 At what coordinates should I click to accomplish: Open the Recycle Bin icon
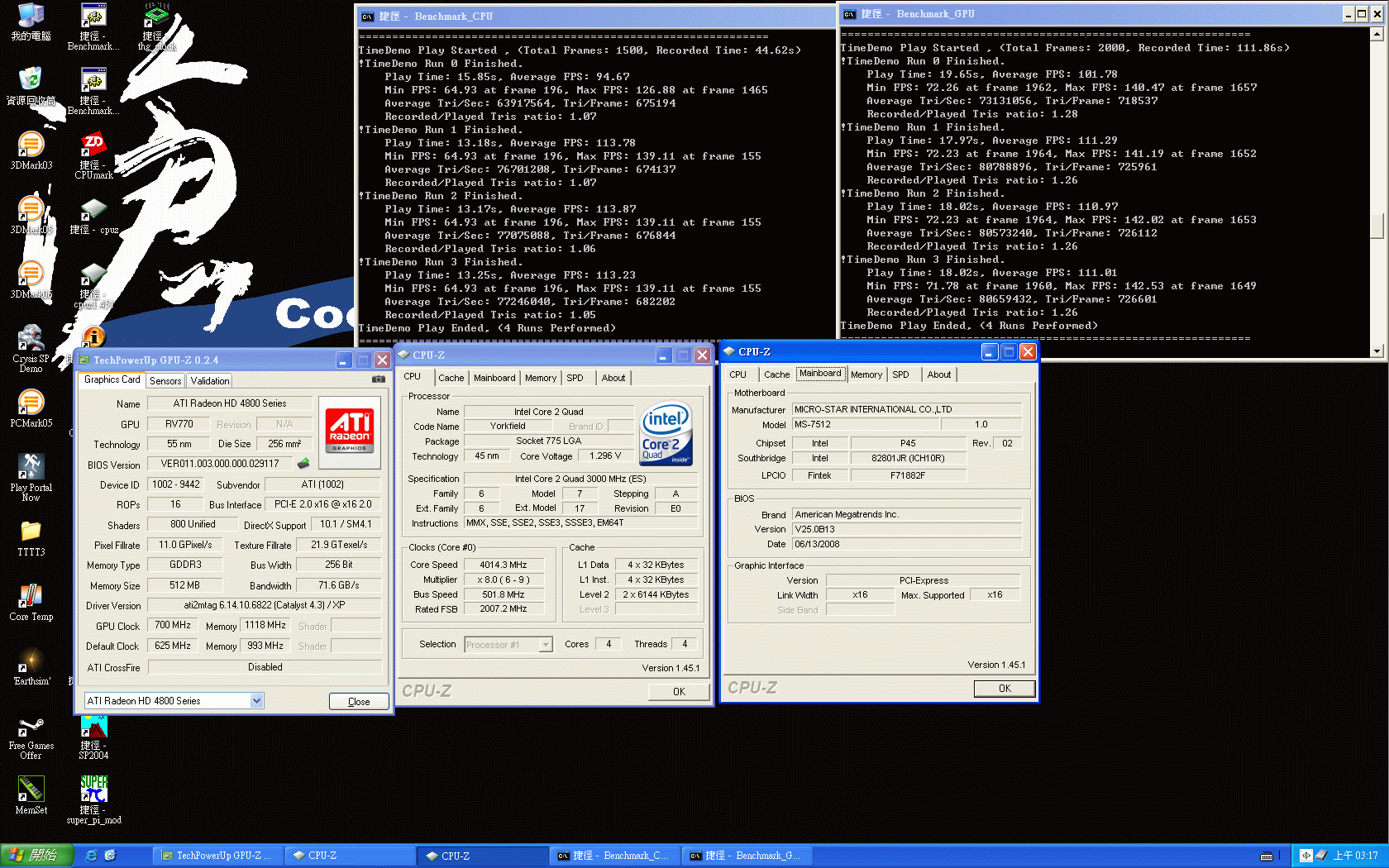point(31,86)
